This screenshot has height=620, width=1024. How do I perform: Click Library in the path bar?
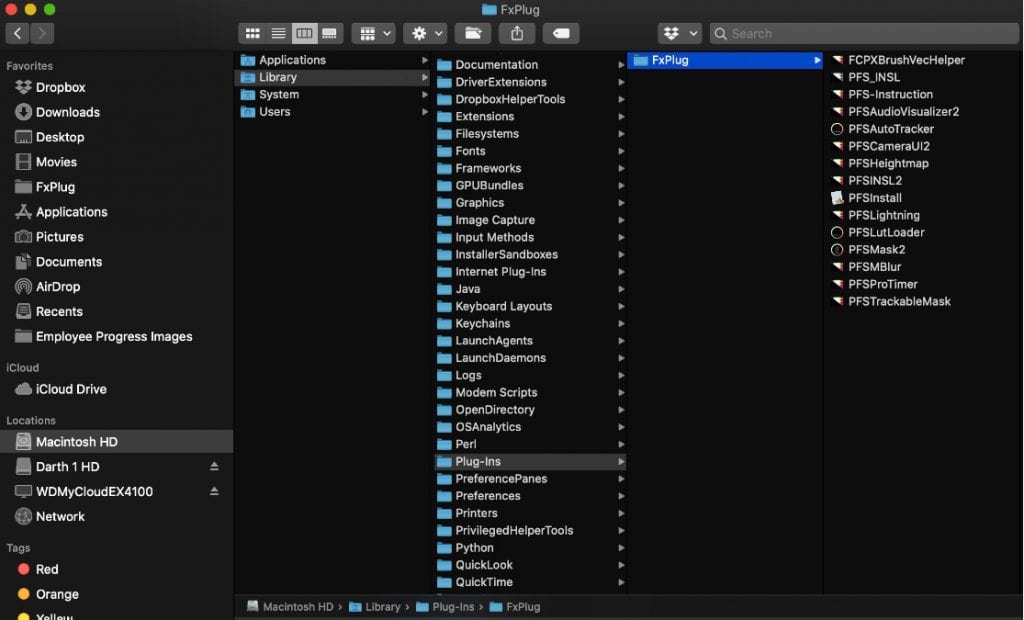[375, 607]
